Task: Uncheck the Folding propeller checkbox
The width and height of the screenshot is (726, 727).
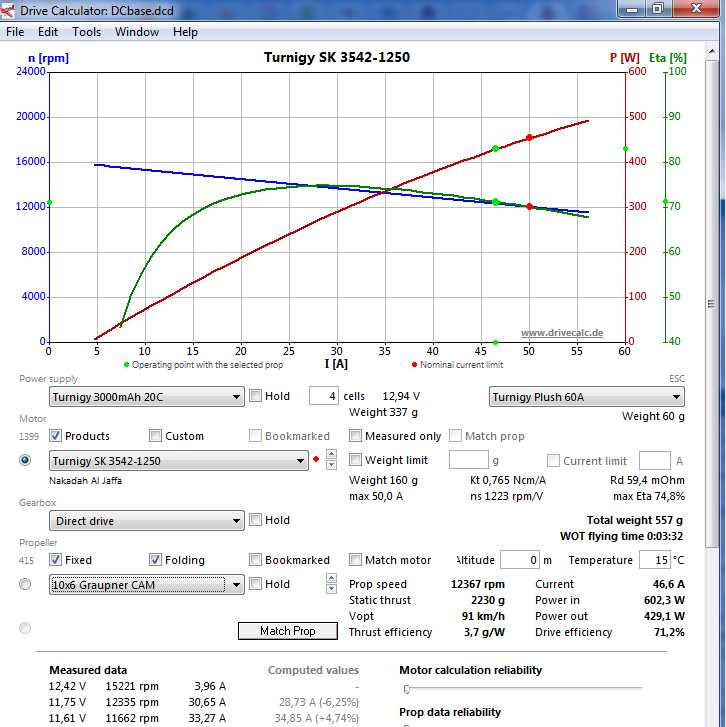Action: pos(156,560)
